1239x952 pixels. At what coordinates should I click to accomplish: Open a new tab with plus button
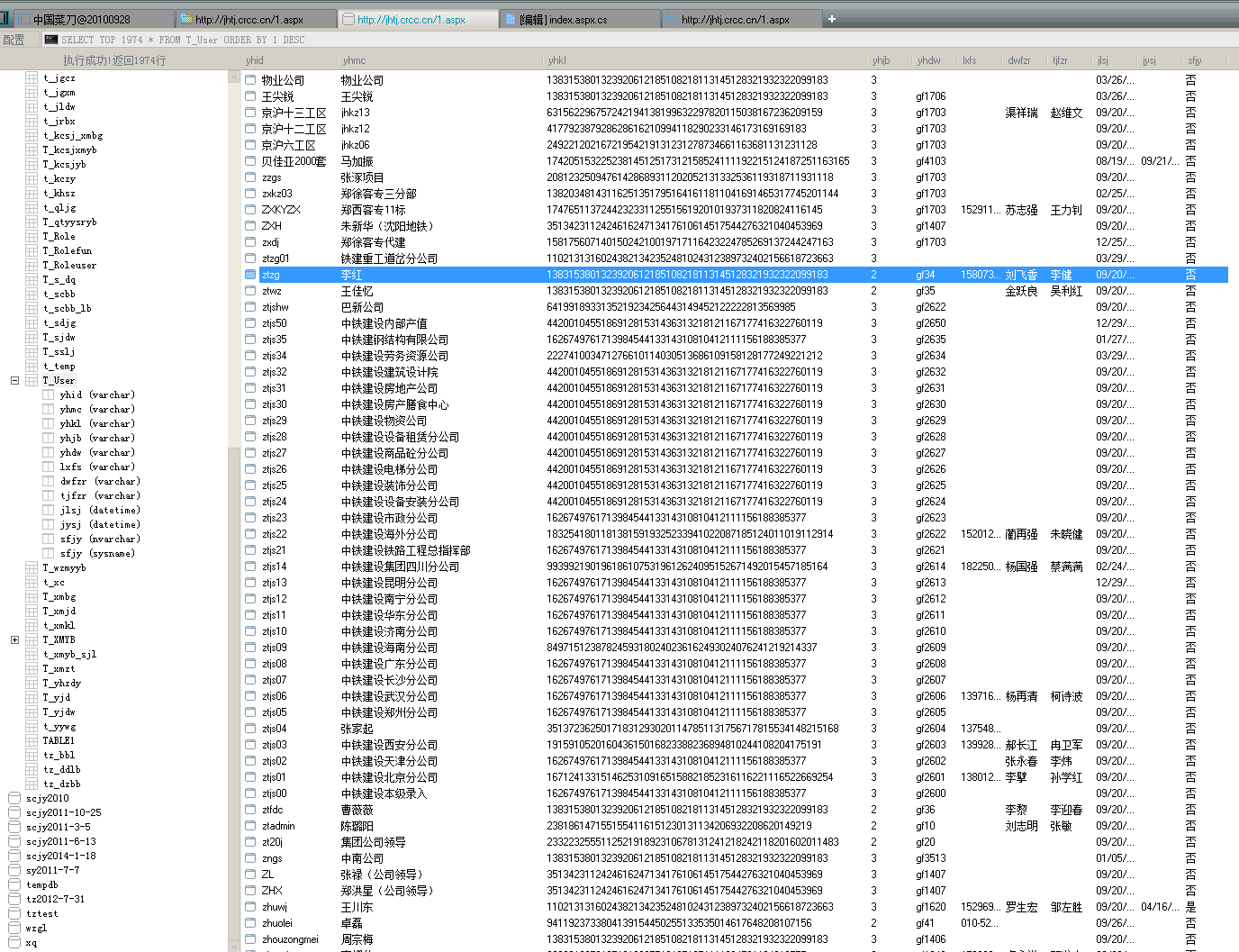[x=832, y=19]
